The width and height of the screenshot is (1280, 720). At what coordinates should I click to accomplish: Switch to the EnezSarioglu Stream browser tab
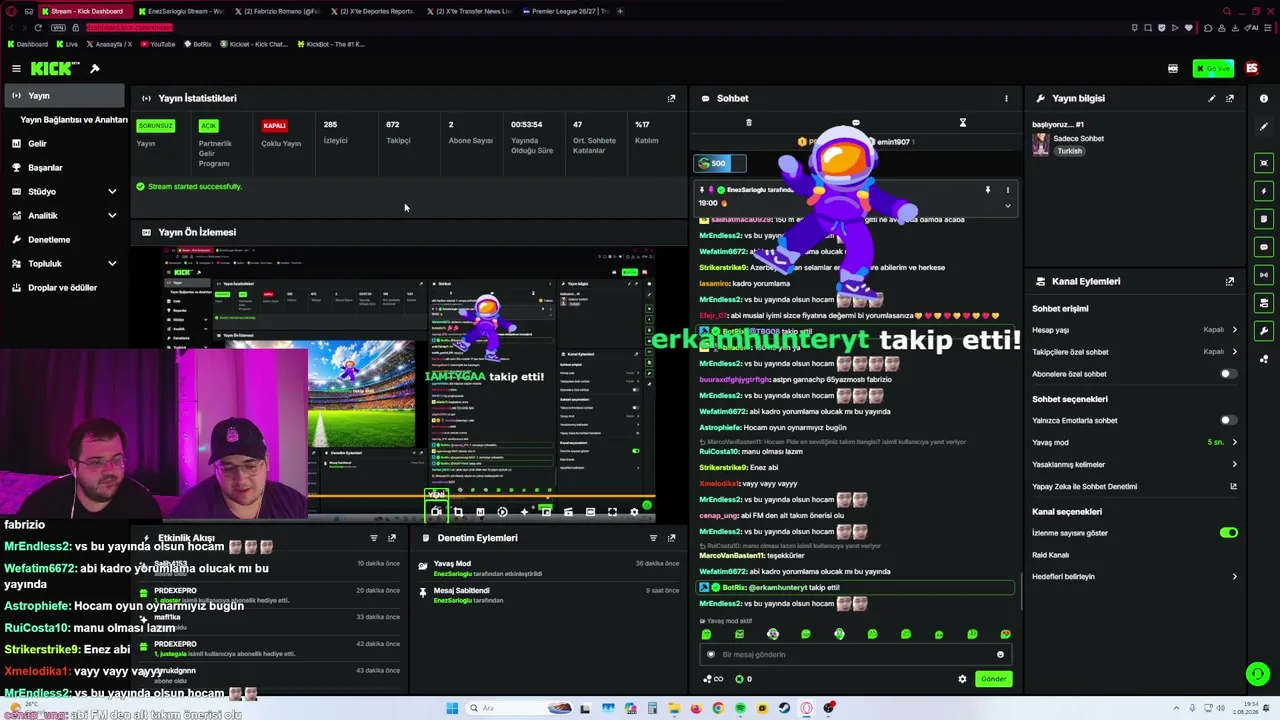180,11
